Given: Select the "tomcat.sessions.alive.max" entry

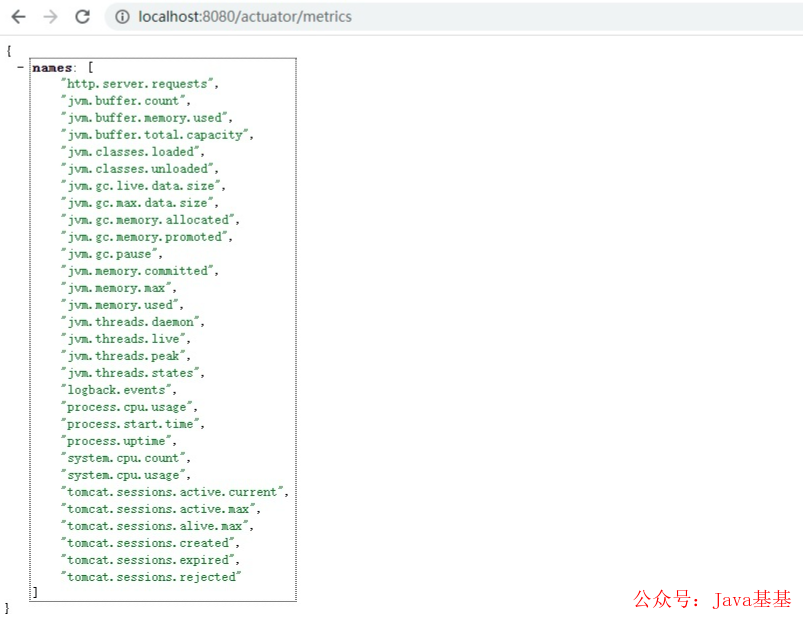Looking at the screenshot, I should [x=155, y=526].
